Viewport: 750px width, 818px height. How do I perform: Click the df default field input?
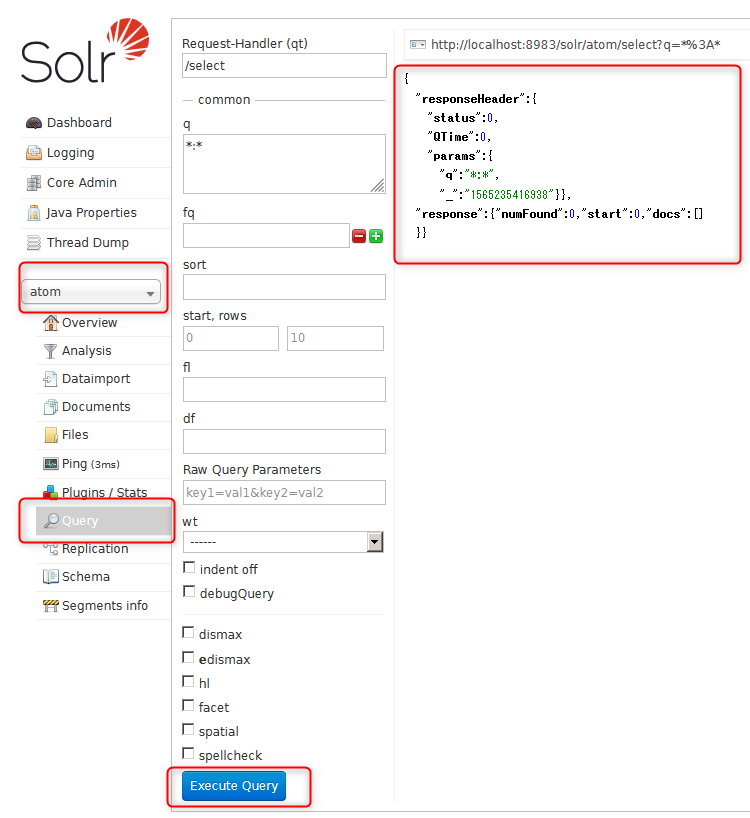click(284, 441)
